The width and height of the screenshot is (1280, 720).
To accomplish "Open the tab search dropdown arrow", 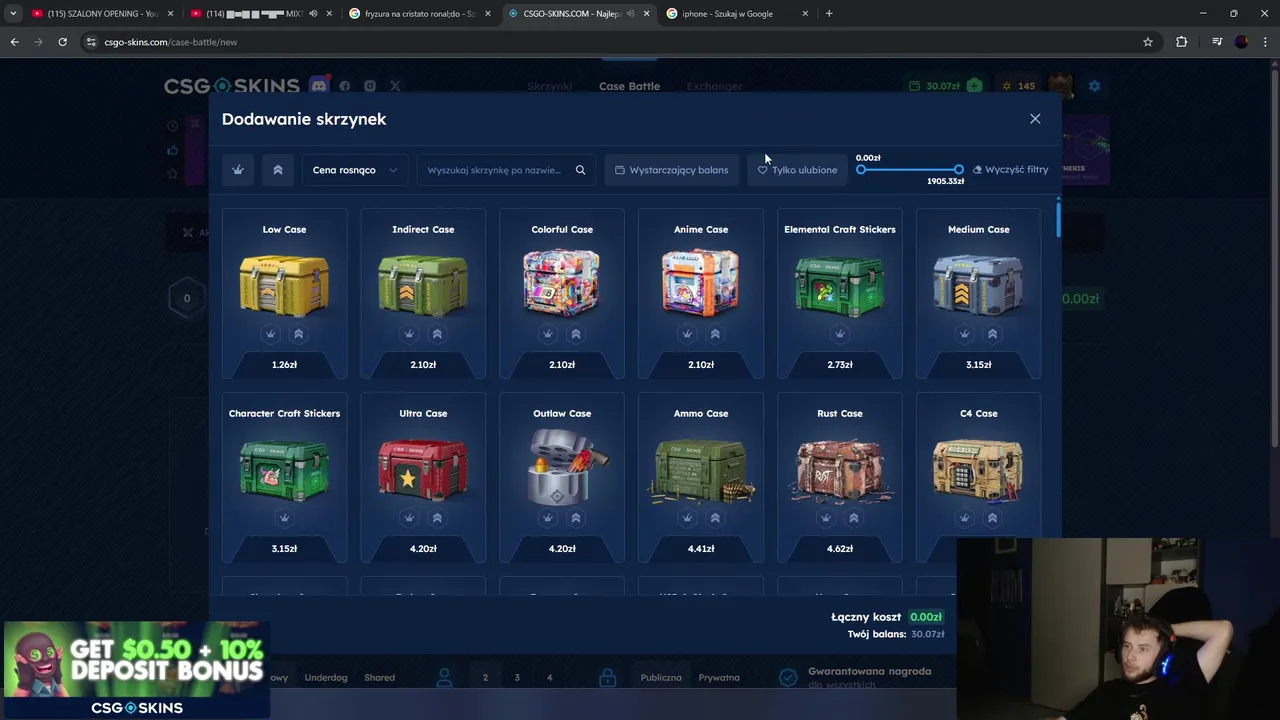I will click(13, 14).
